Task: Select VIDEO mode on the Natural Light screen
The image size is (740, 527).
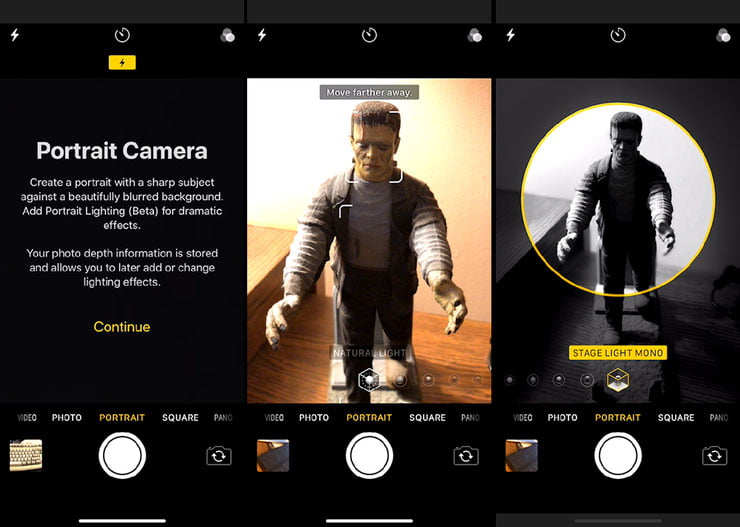Action: point(274,418)
